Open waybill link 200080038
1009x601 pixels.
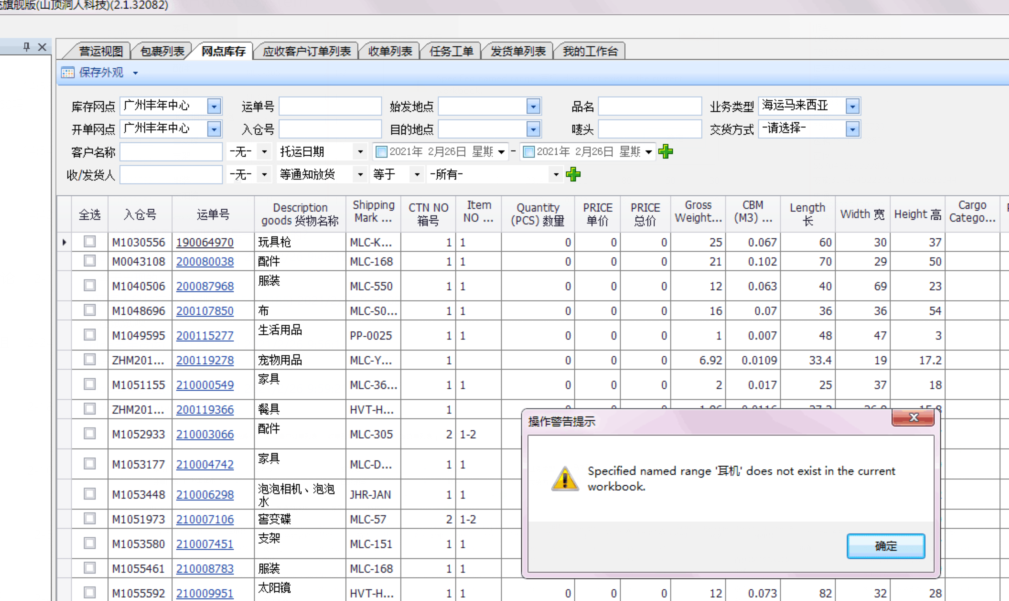[x=205, y=261]
